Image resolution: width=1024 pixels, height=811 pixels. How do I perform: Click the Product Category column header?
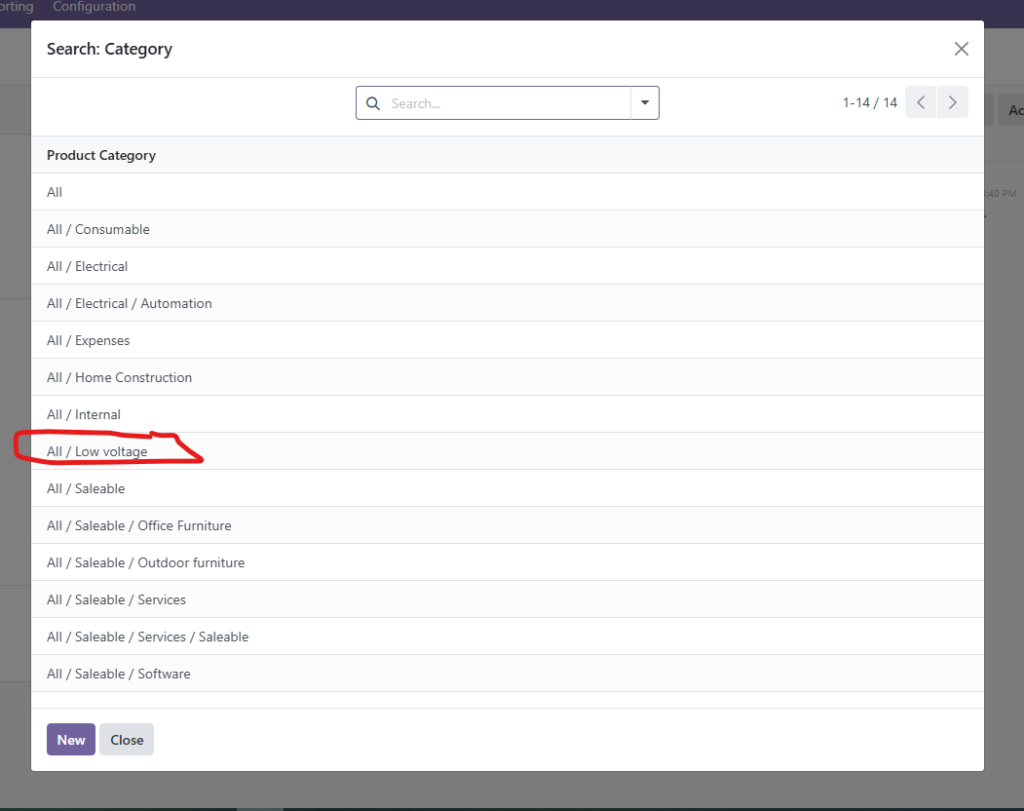pos(101,155)
